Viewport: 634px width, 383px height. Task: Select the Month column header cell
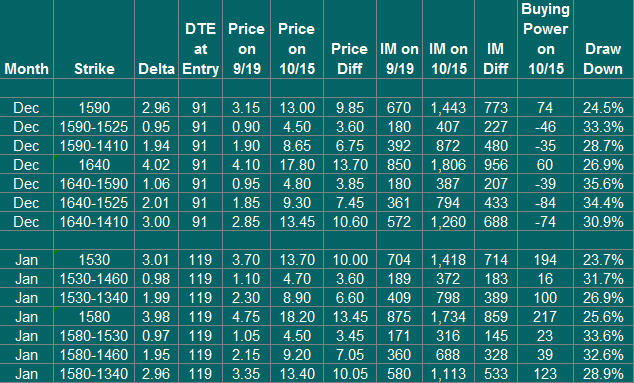coord(26,39)
